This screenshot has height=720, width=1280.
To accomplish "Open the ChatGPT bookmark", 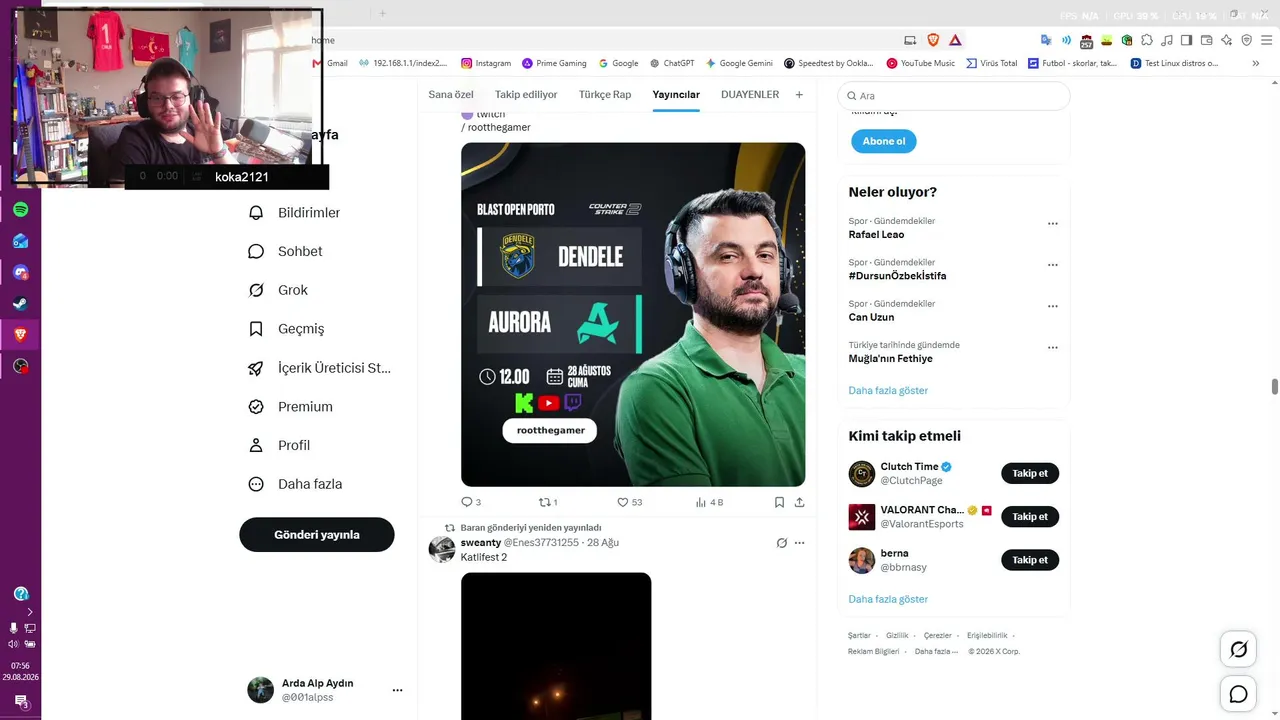I will click(x=671, y=63).
